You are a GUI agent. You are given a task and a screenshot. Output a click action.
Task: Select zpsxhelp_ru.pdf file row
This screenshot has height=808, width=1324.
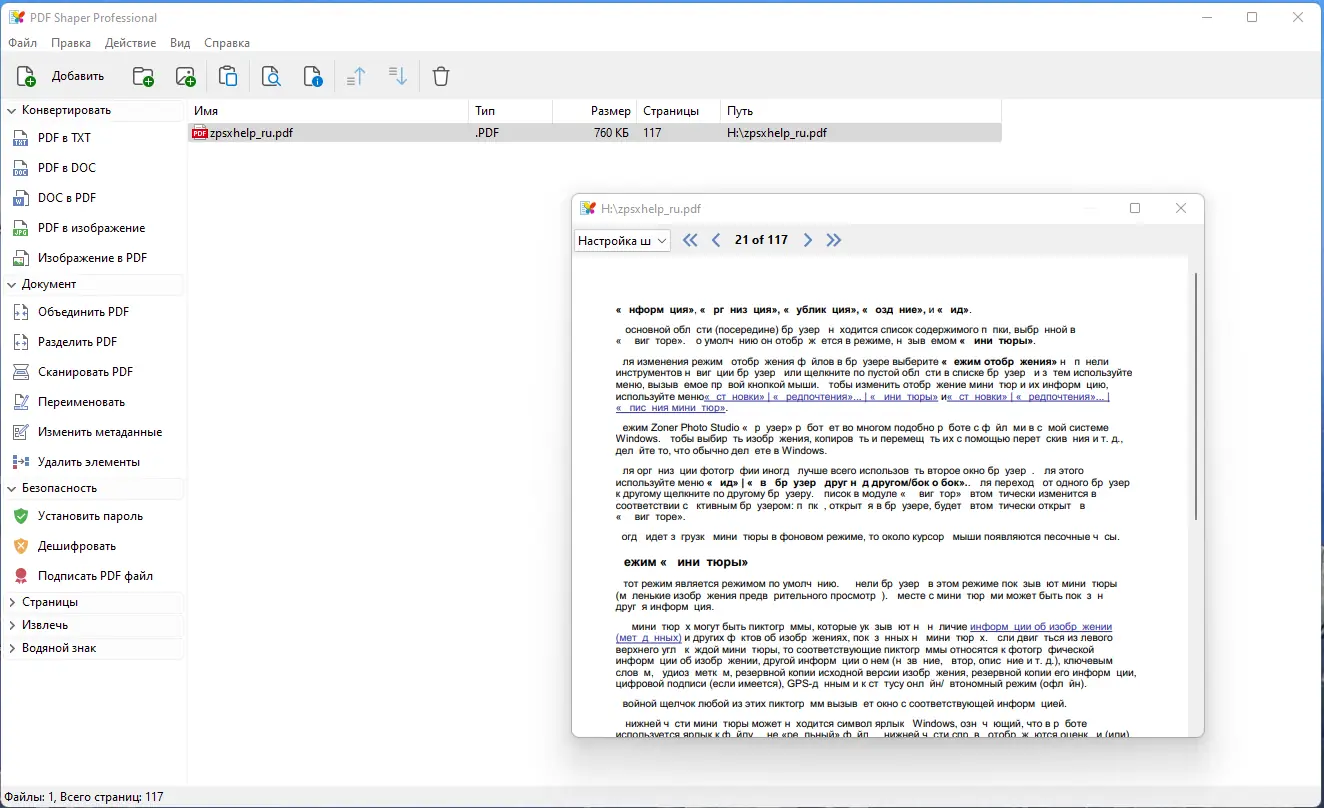click(594, 132)
